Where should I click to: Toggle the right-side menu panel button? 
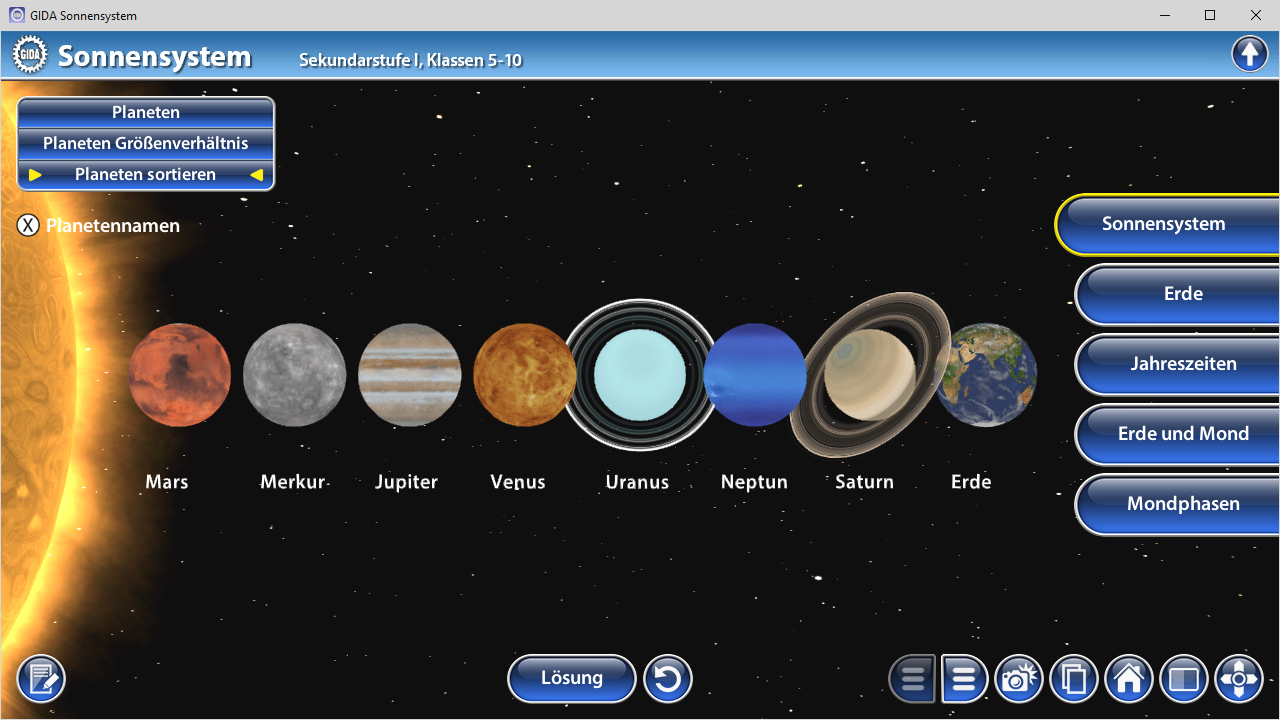pyautogui.click(x=964, y=680)
